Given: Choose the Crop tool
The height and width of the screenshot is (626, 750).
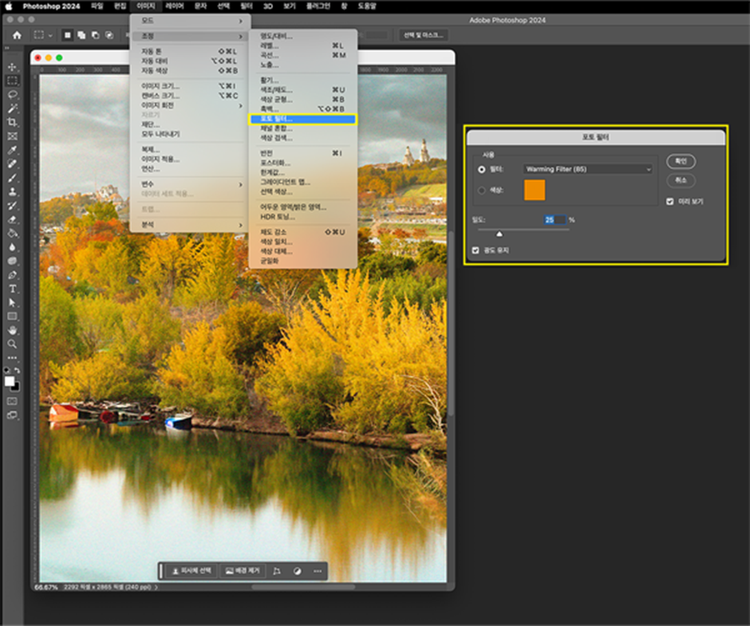Looking at the screenshot, I should 13,122.
